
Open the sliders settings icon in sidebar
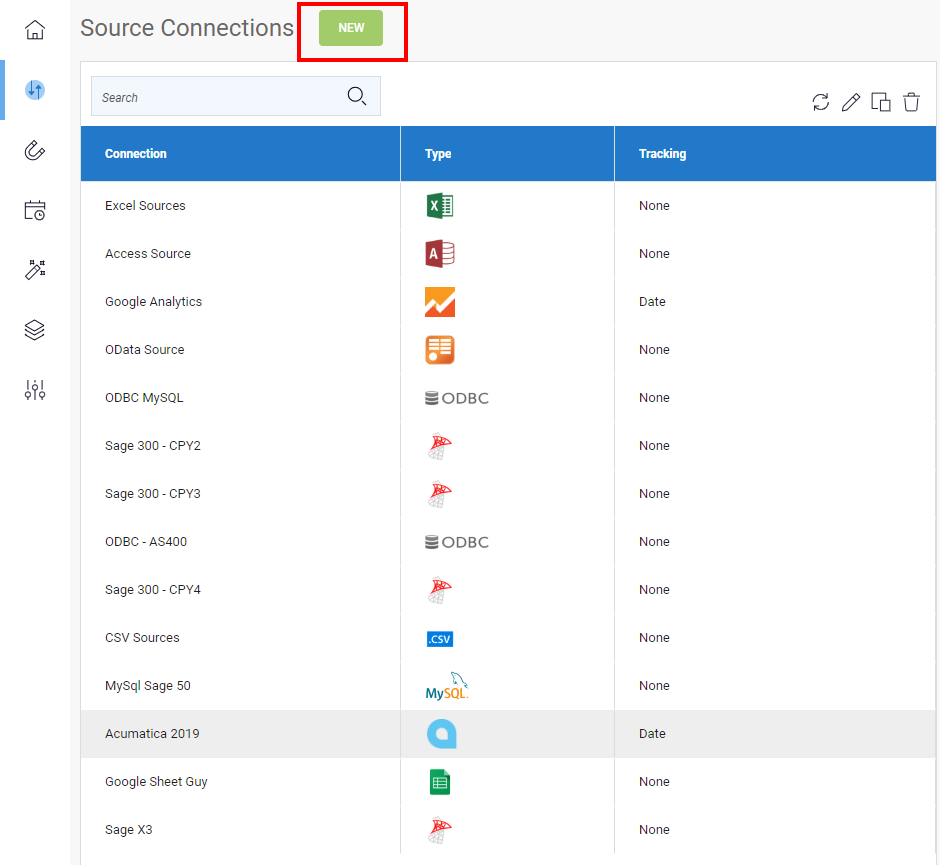click(x=35, y=390)
